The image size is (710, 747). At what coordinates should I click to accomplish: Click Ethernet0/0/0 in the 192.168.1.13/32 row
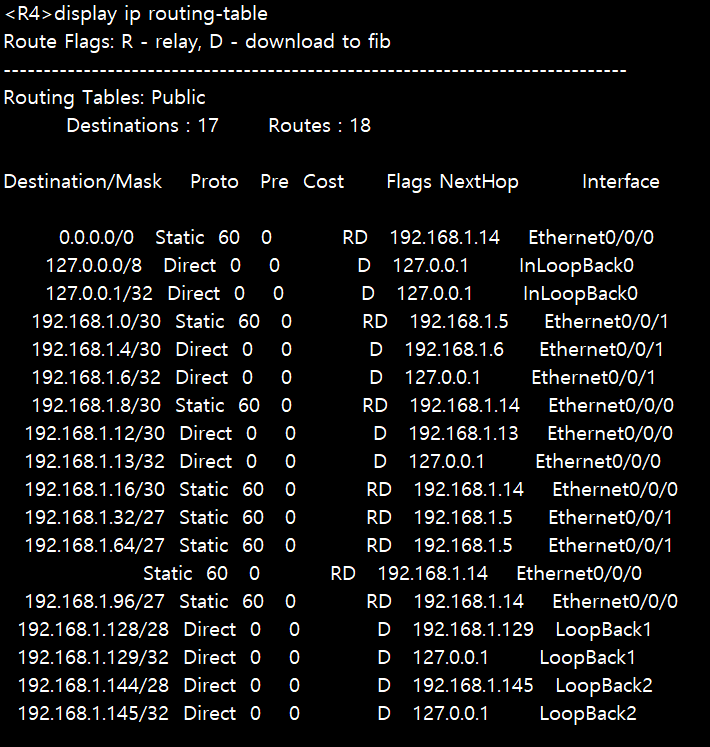pyautogui.click(x=598, y=462)
